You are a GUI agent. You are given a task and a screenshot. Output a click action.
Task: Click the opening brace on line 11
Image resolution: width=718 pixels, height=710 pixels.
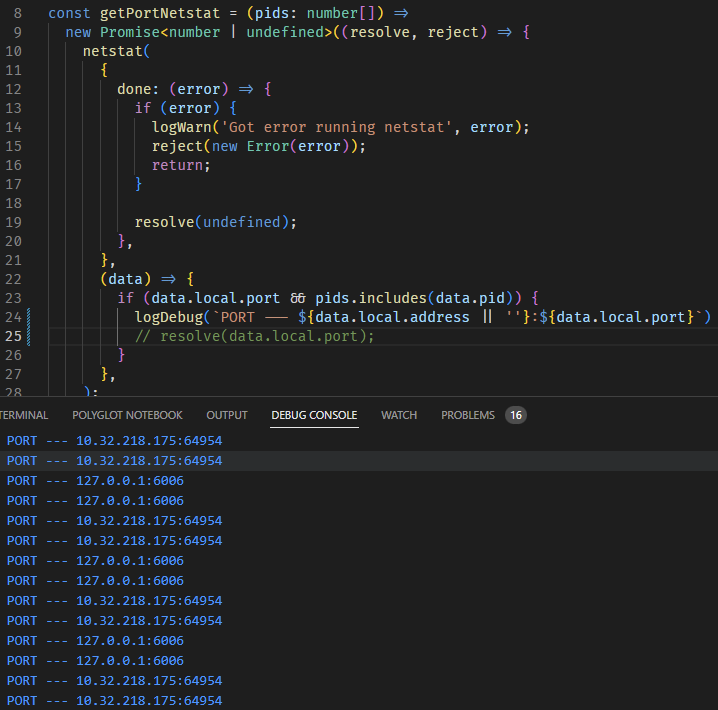point(104,70)
